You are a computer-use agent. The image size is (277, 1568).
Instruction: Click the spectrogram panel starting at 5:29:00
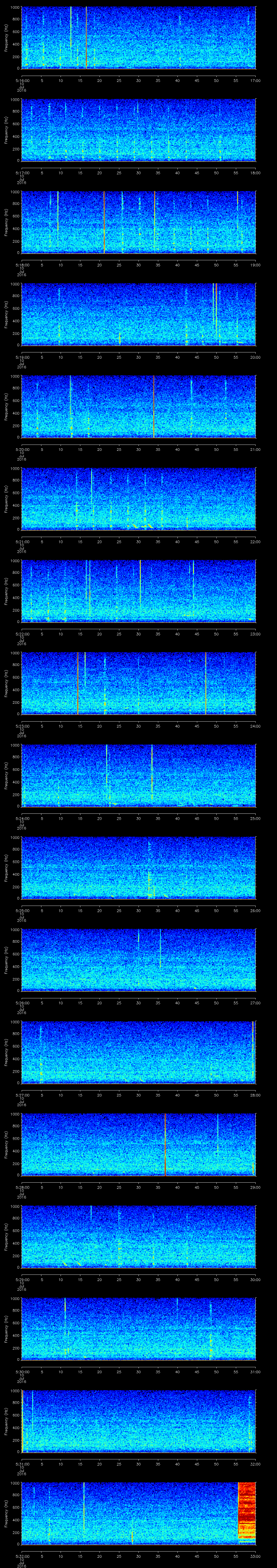(x=139, y=1237)
